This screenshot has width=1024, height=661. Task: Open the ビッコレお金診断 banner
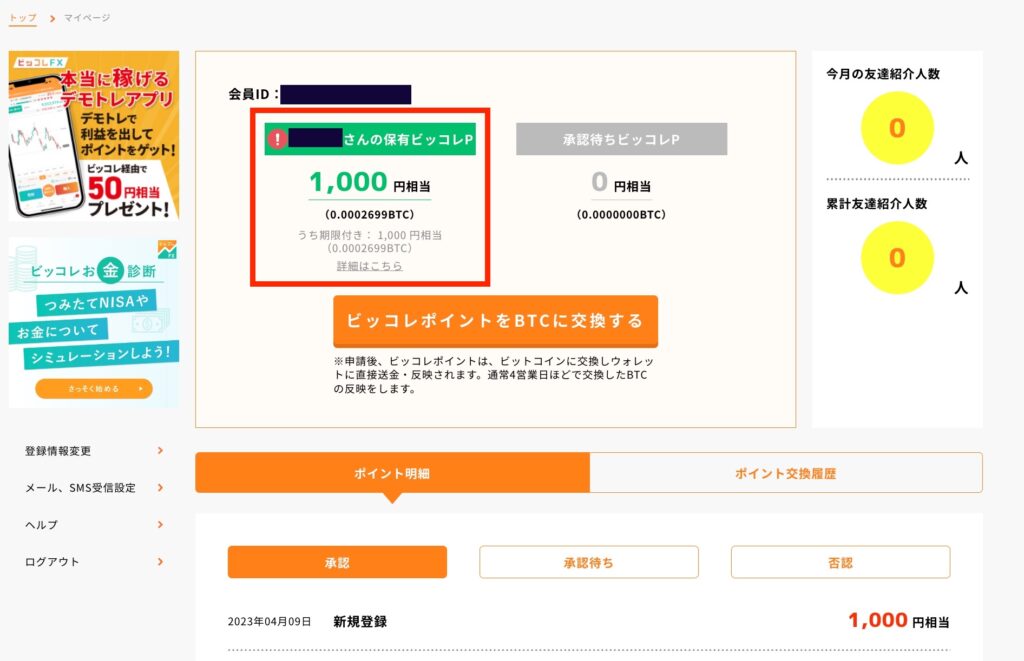point(93,323)
